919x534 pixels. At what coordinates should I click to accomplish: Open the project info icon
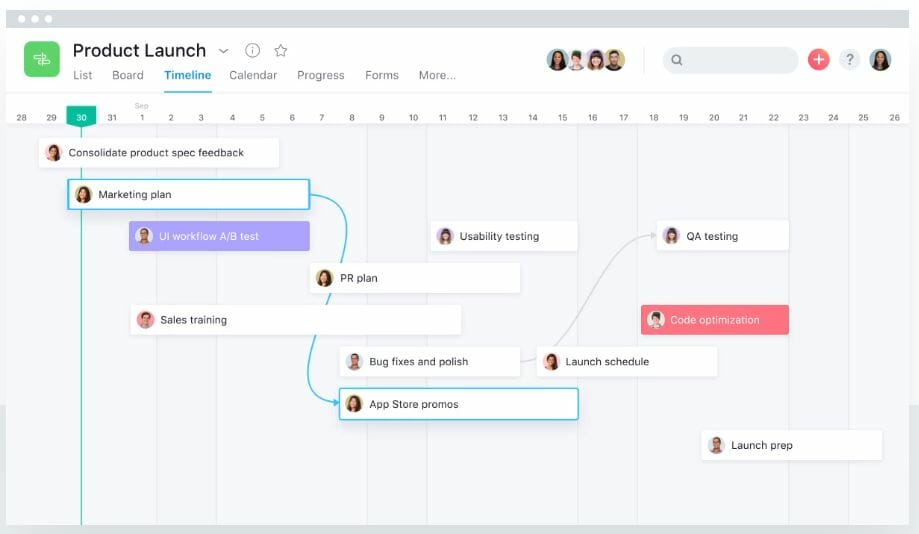tap(253, 50)
